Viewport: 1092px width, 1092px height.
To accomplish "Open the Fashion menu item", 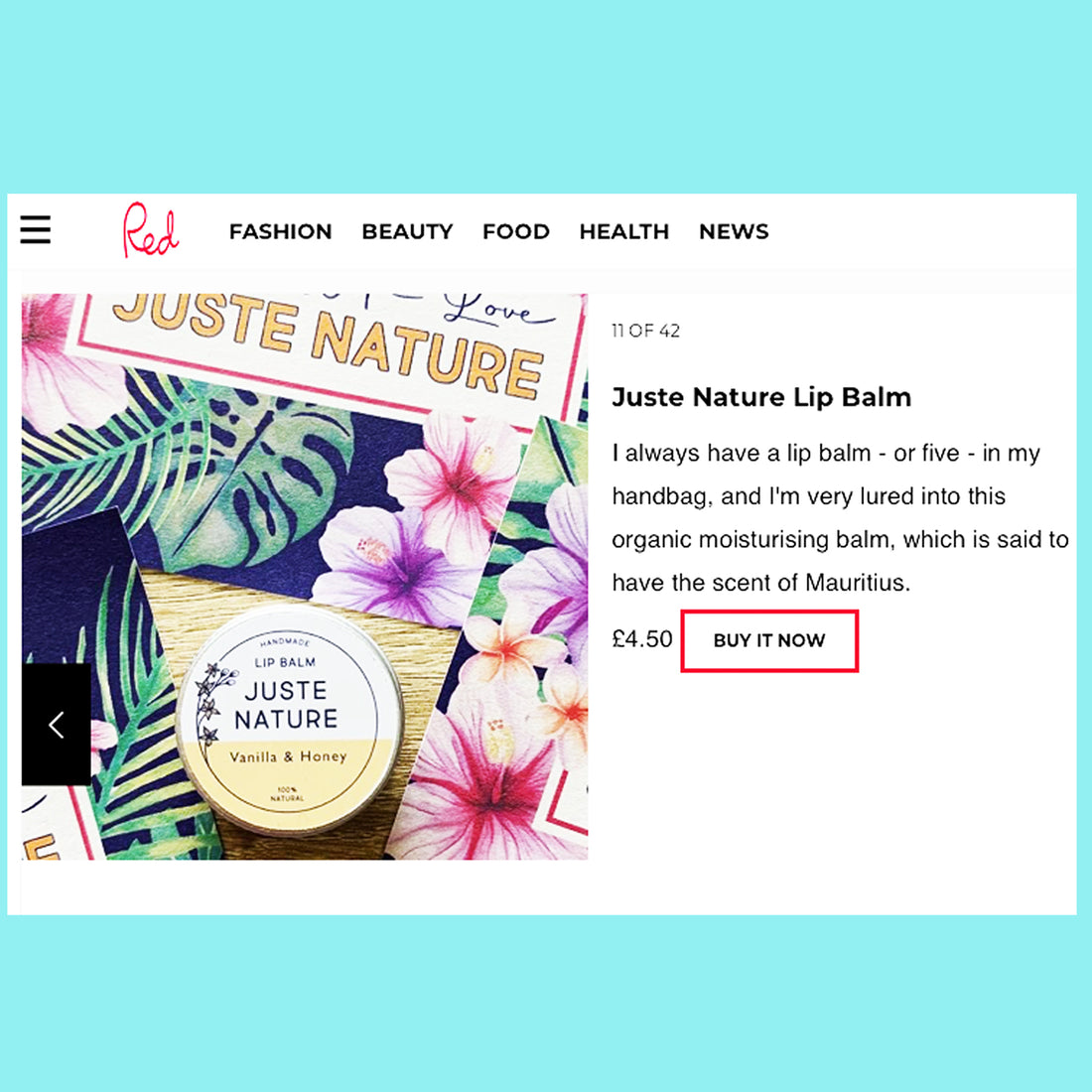I will 281,231.
